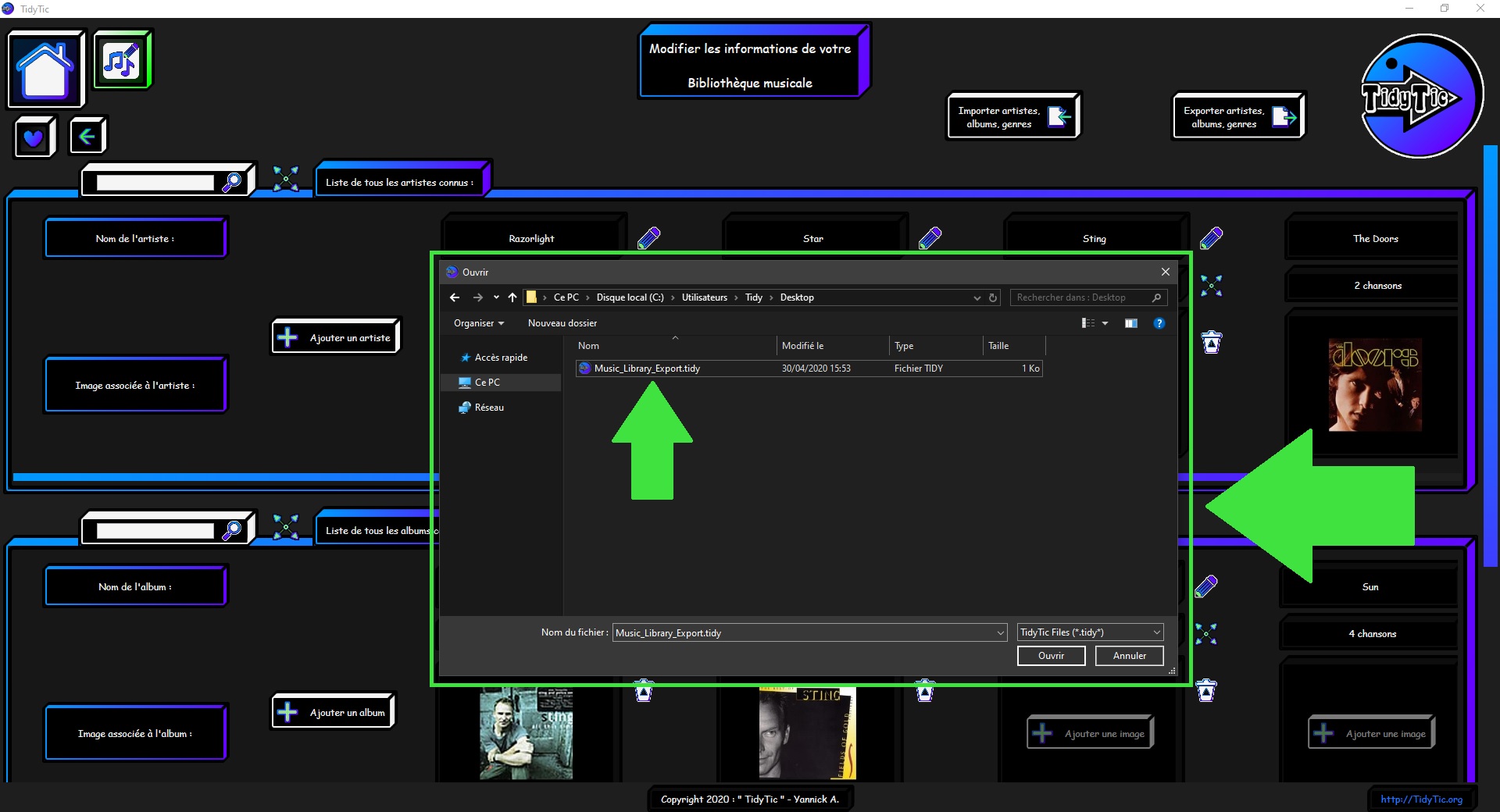
Task: Refresh the folder with the reload icon
Action: (x=993, y=297)
